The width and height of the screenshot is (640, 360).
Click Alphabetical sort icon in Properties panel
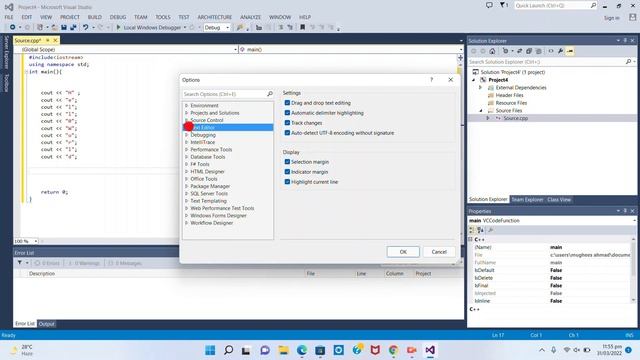(480, 230)
